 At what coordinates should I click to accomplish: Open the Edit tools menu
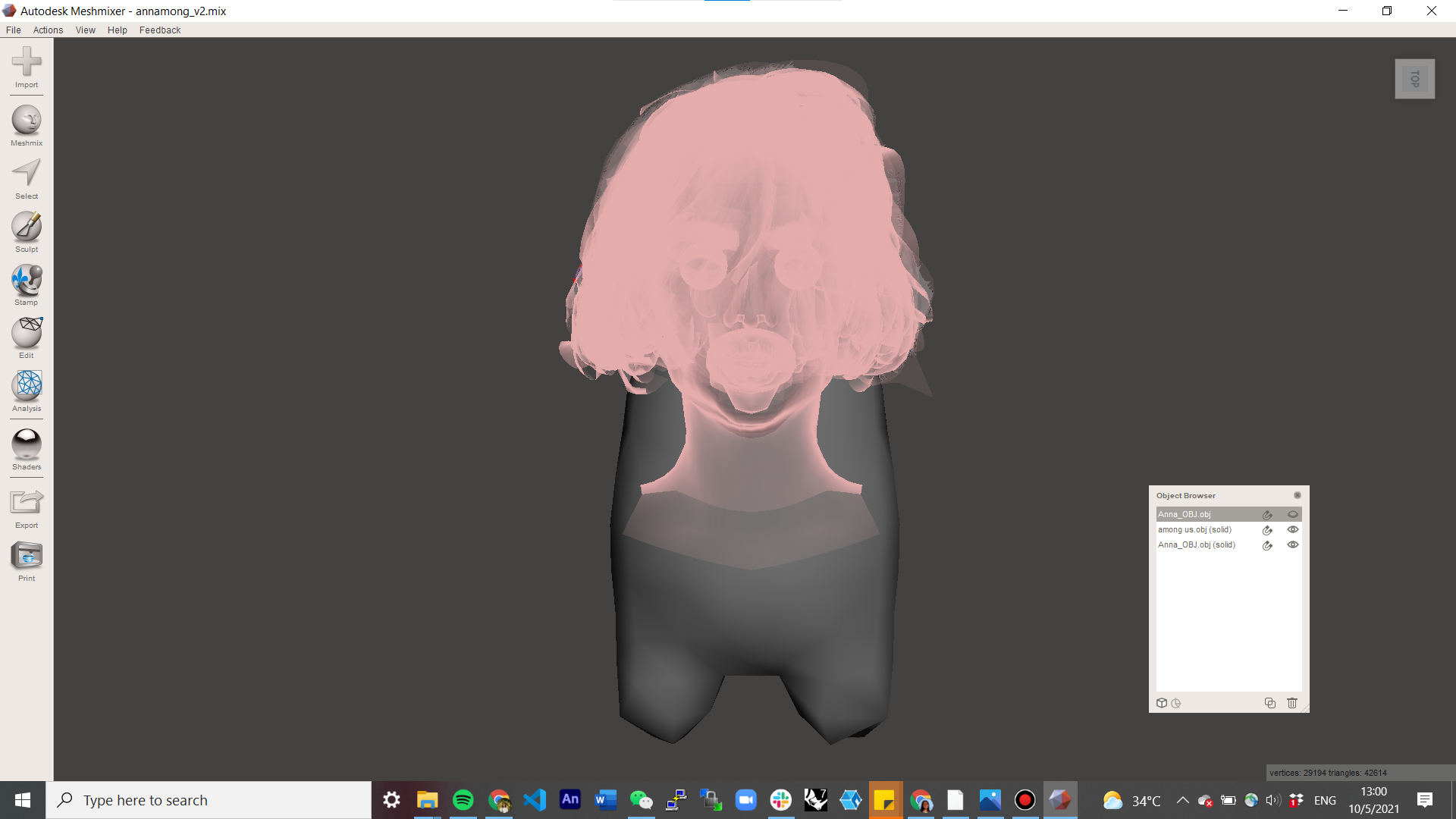click(x=27, y=338)
